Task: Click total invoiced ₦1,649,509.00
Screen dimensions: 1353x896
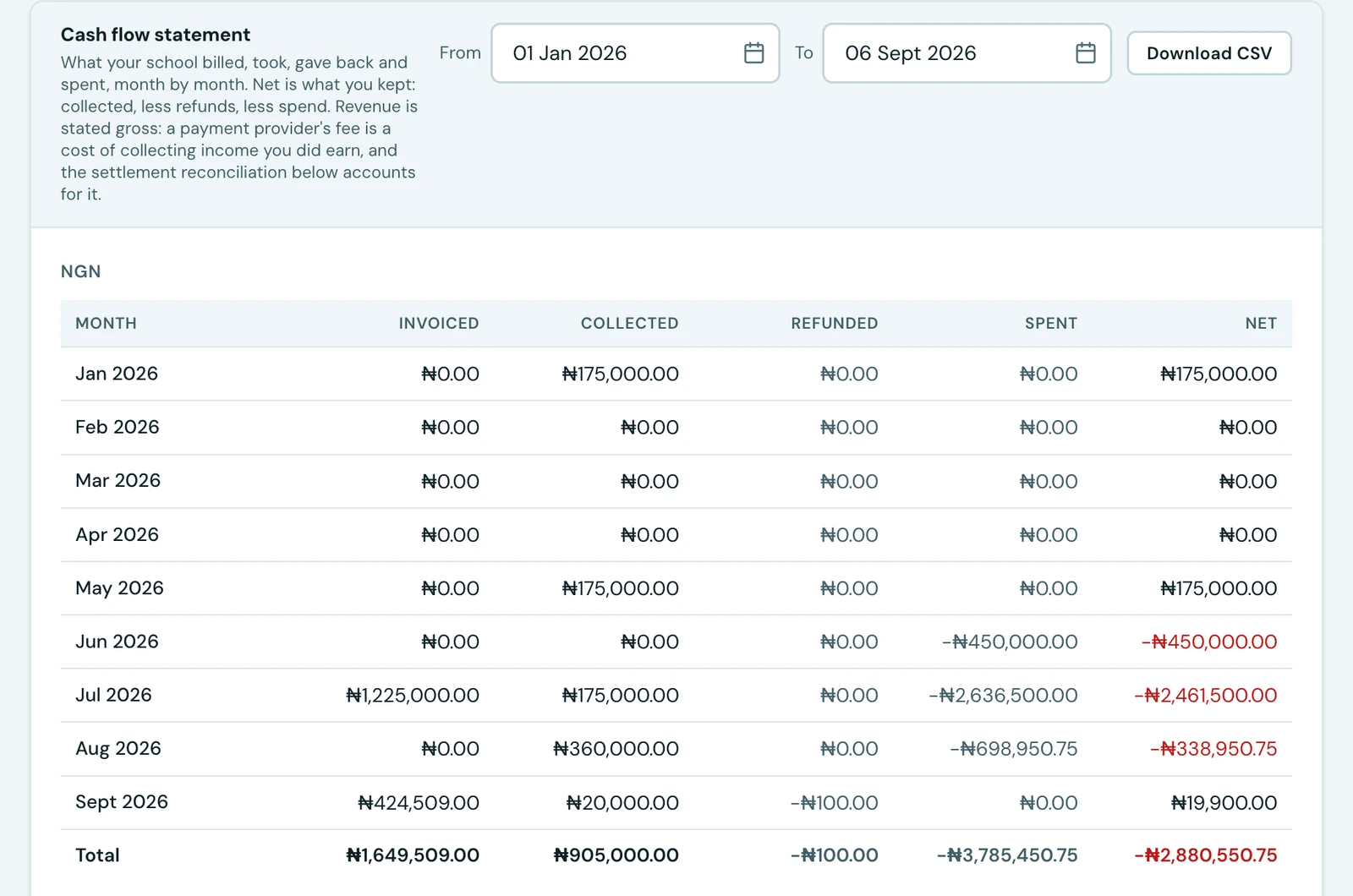Action: pos(413,855)
